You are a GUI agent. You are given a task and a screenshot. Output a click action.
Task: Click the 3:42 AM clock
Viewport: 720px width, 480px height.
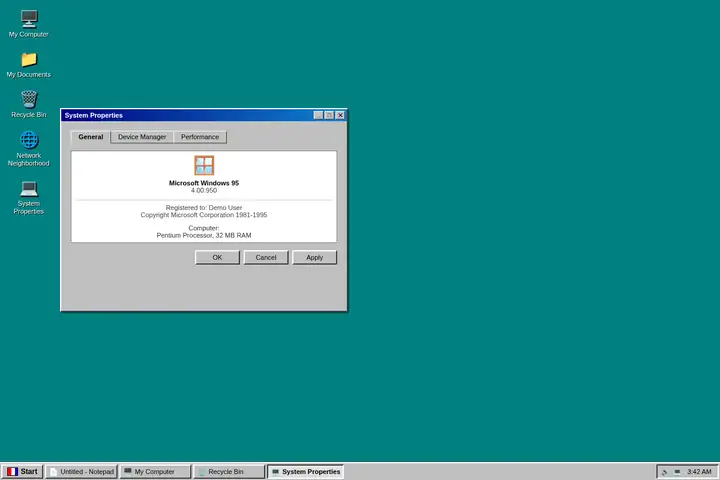[x=699, y=472]
